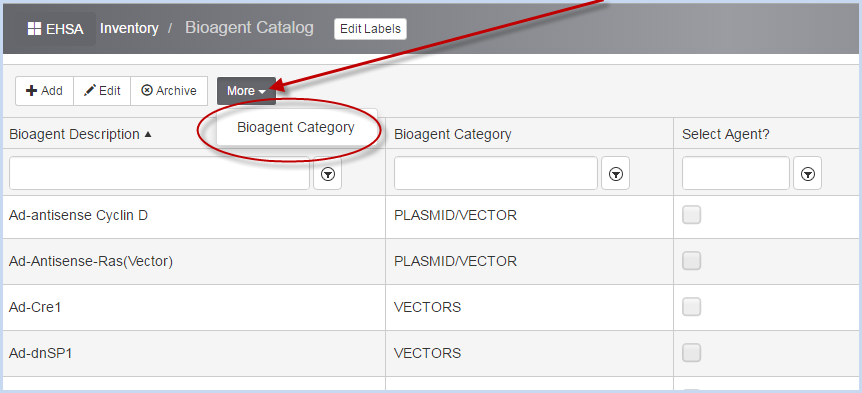Sort by Bioagent Description column header

[80, 134]
